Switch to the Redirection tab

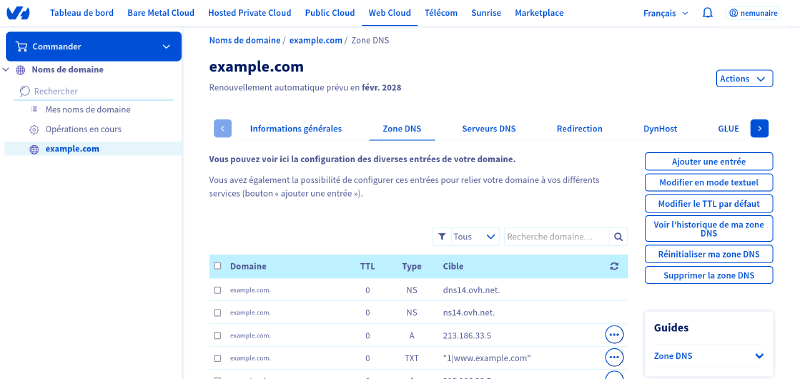580,129
